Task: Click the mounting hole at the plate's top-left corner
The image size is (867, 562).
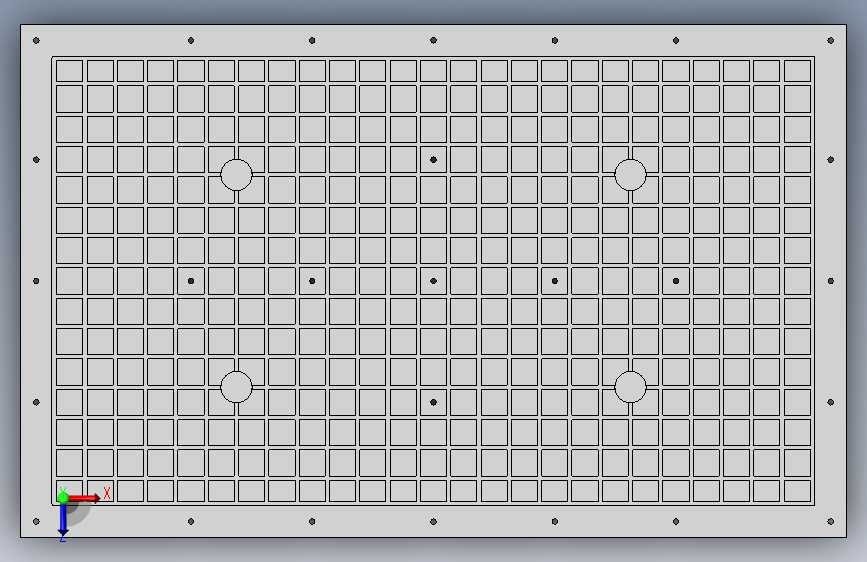Action: (36, 40)
